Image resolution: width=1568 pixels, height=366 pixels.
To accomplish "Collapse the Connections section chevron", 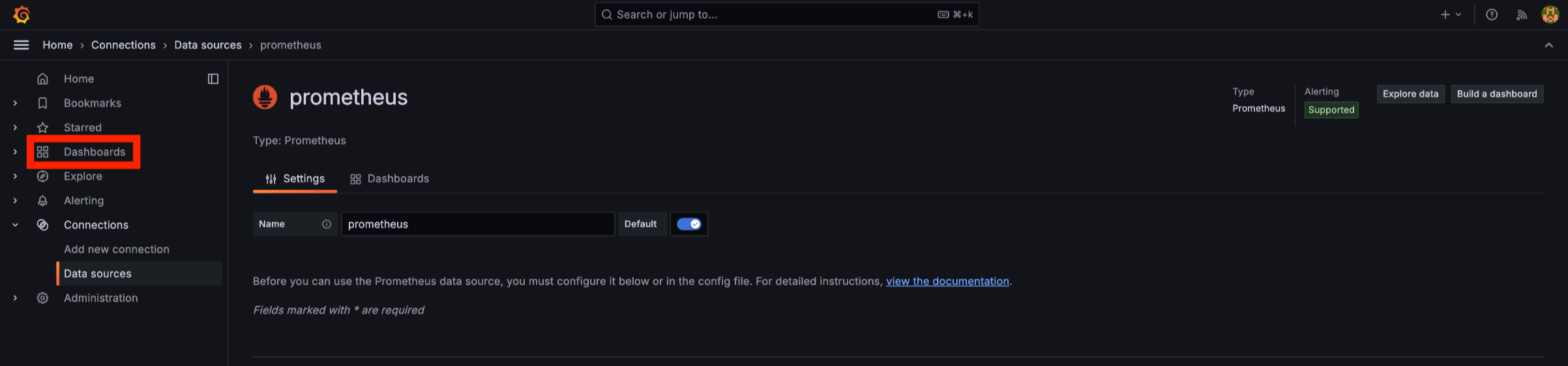I will point(15,225).
